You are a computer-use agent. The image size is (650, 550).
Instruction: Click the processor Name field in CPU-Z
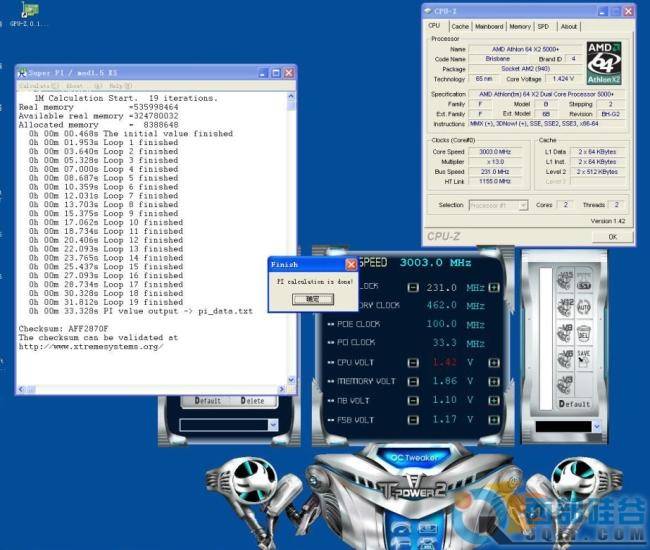[525, 49]
